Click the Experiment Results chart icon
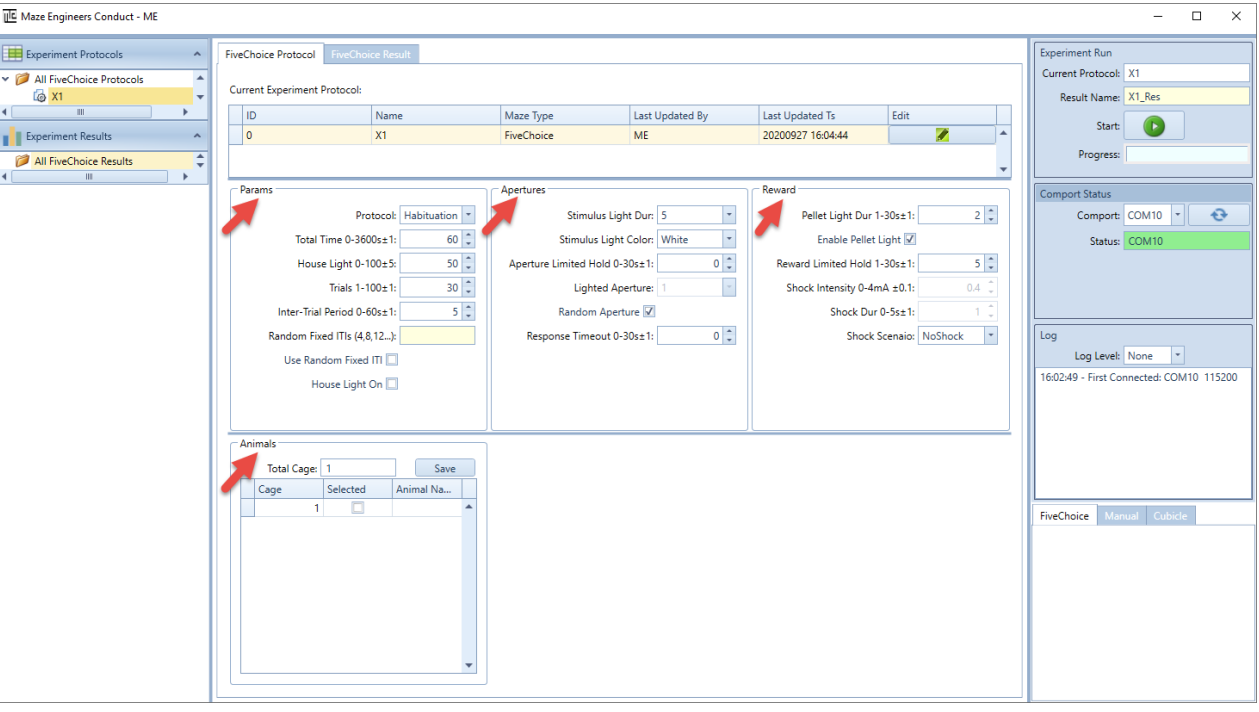 click(x=13, y=136)
